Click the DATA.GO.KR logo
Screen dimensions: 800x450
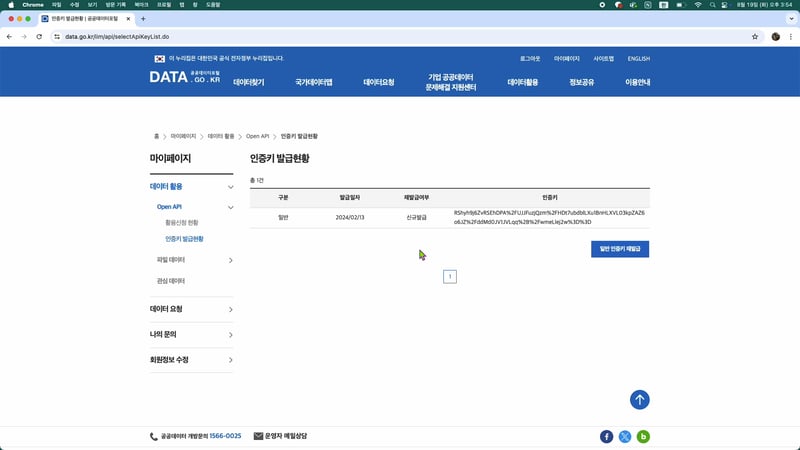click(x=185, y=77)
